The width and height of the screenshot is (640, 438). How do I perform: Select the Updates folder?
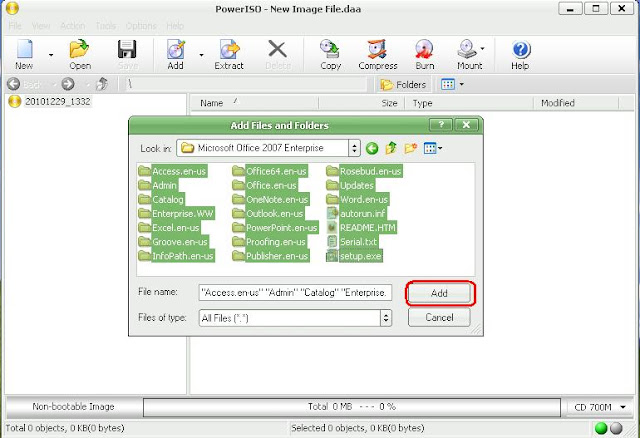pos(351,186)
